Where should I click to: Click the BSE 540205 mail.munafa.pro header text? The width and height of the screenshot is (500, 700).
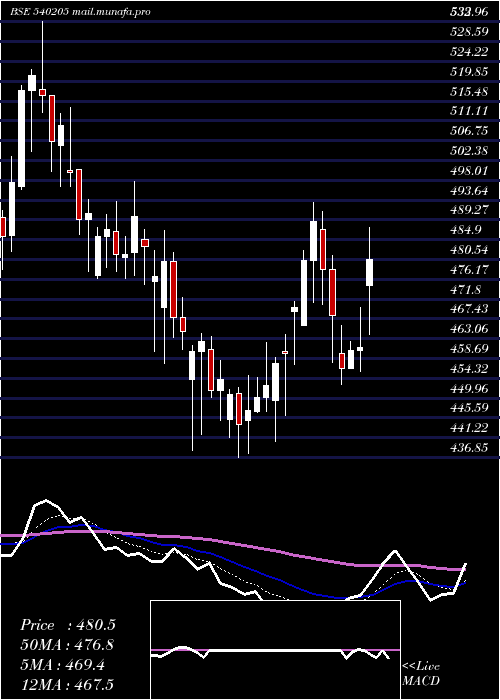(x=80, y=12)
